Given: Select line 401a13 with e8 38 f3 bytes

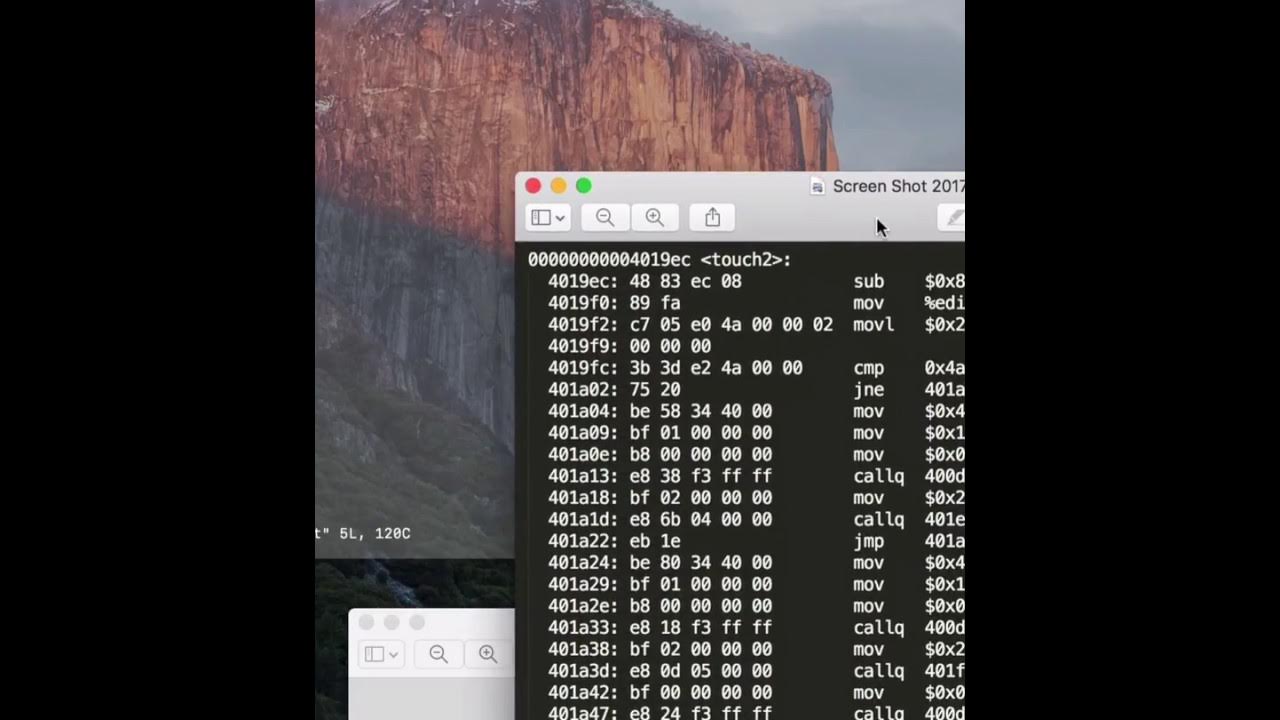Looking at the screenshot, I should click(x=756, y=476).
